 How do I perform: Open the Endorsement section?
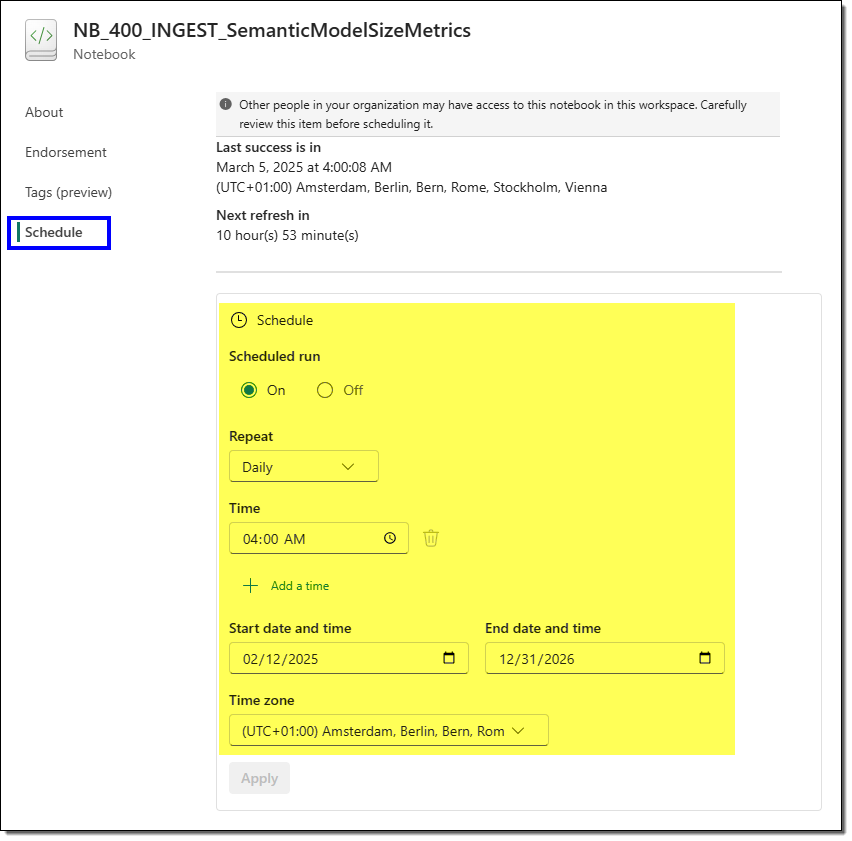pyautogui.click(x=65, y=152)
